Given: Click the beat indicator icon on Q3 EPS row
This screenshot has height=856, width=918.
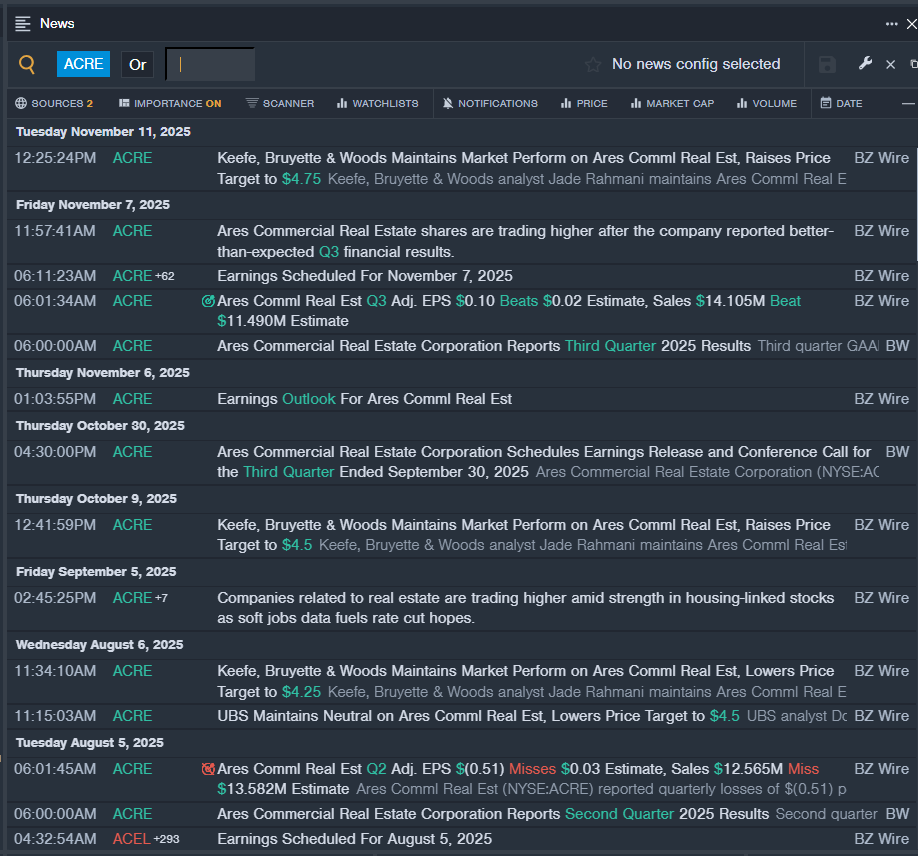Looking at the screenshot, I should point(208,301).
